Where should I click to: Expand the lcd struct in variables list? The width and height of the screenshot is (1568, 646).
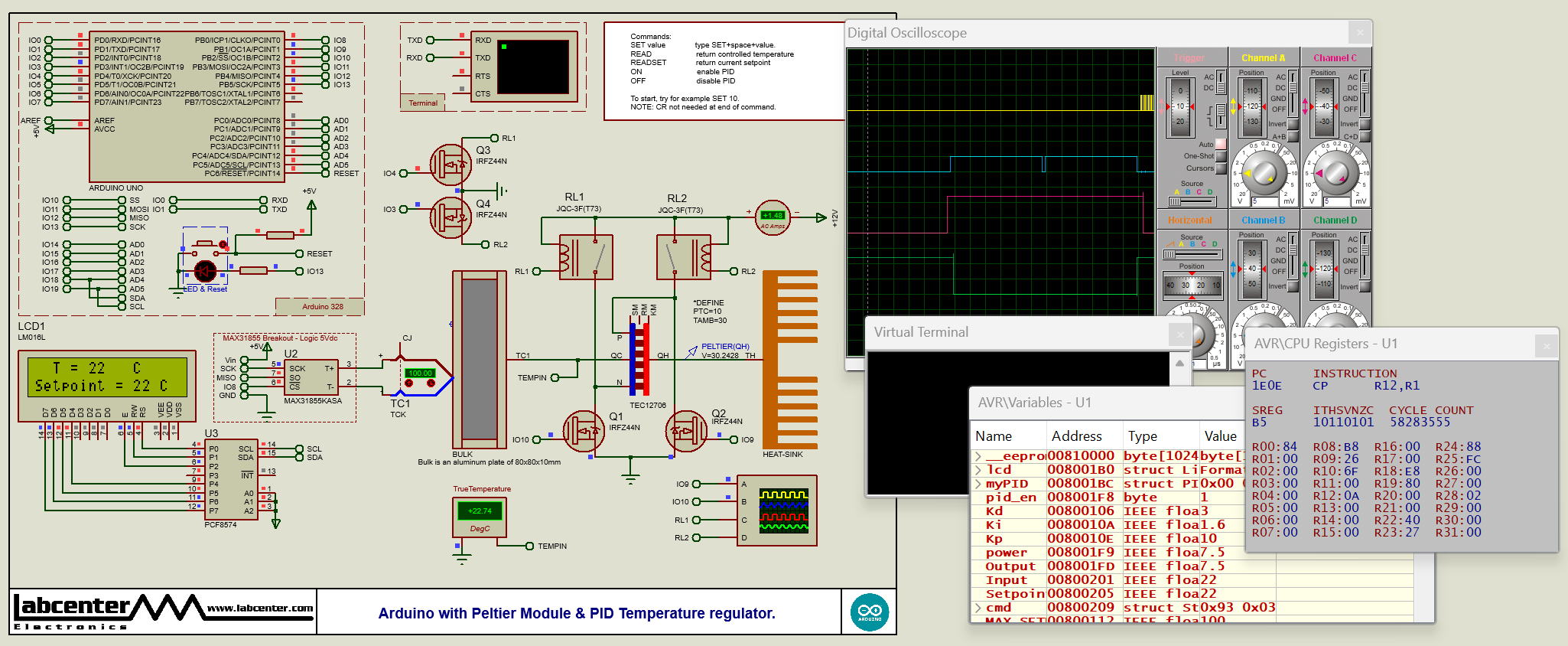[x=978, y=470]
